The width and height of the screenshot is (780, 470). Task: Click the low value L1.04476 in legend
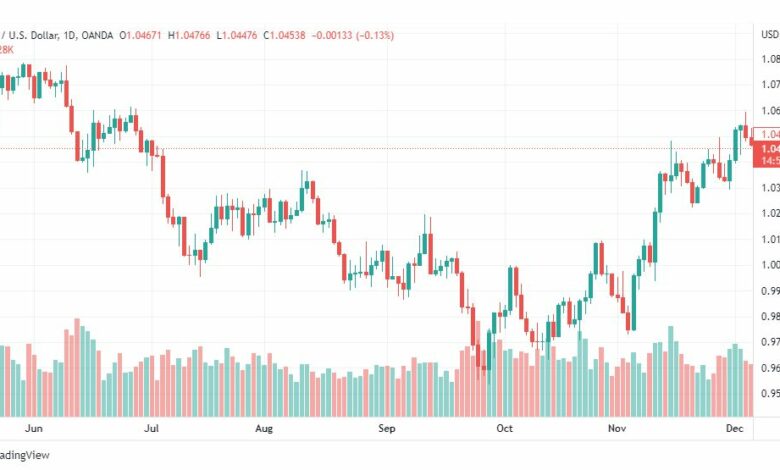[237, 35]
